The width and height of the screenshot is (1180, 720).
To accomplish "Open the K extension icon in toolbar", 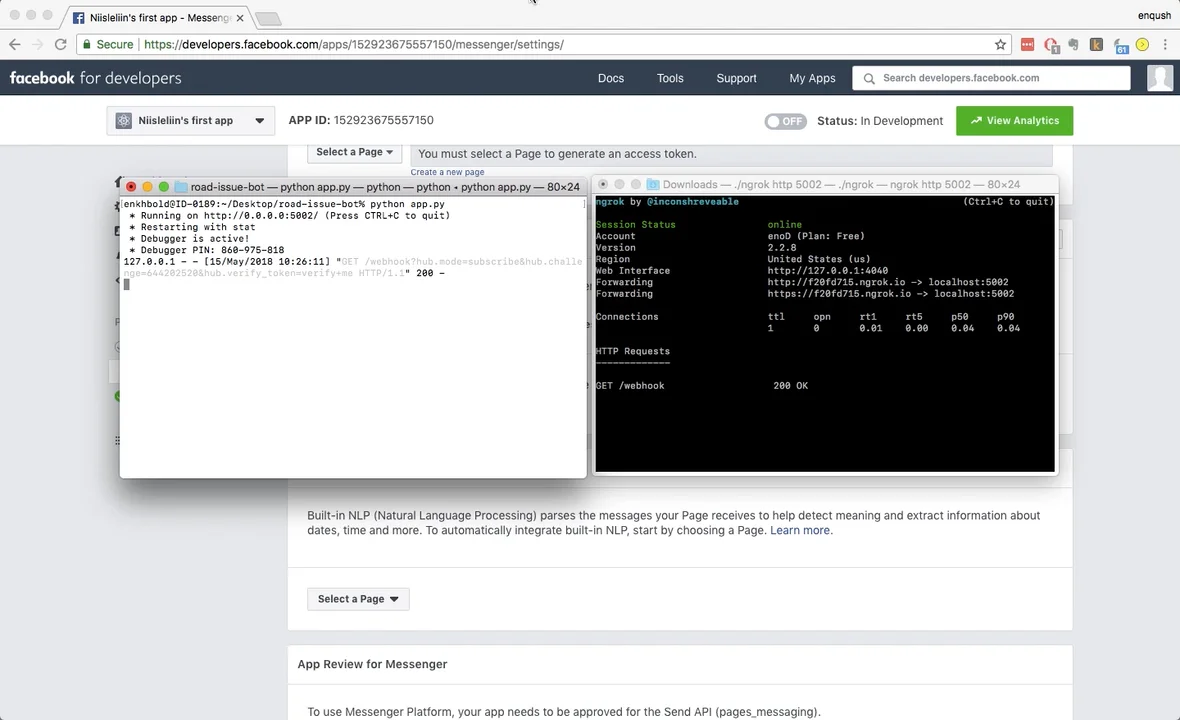I will (x=1096, y=44).
